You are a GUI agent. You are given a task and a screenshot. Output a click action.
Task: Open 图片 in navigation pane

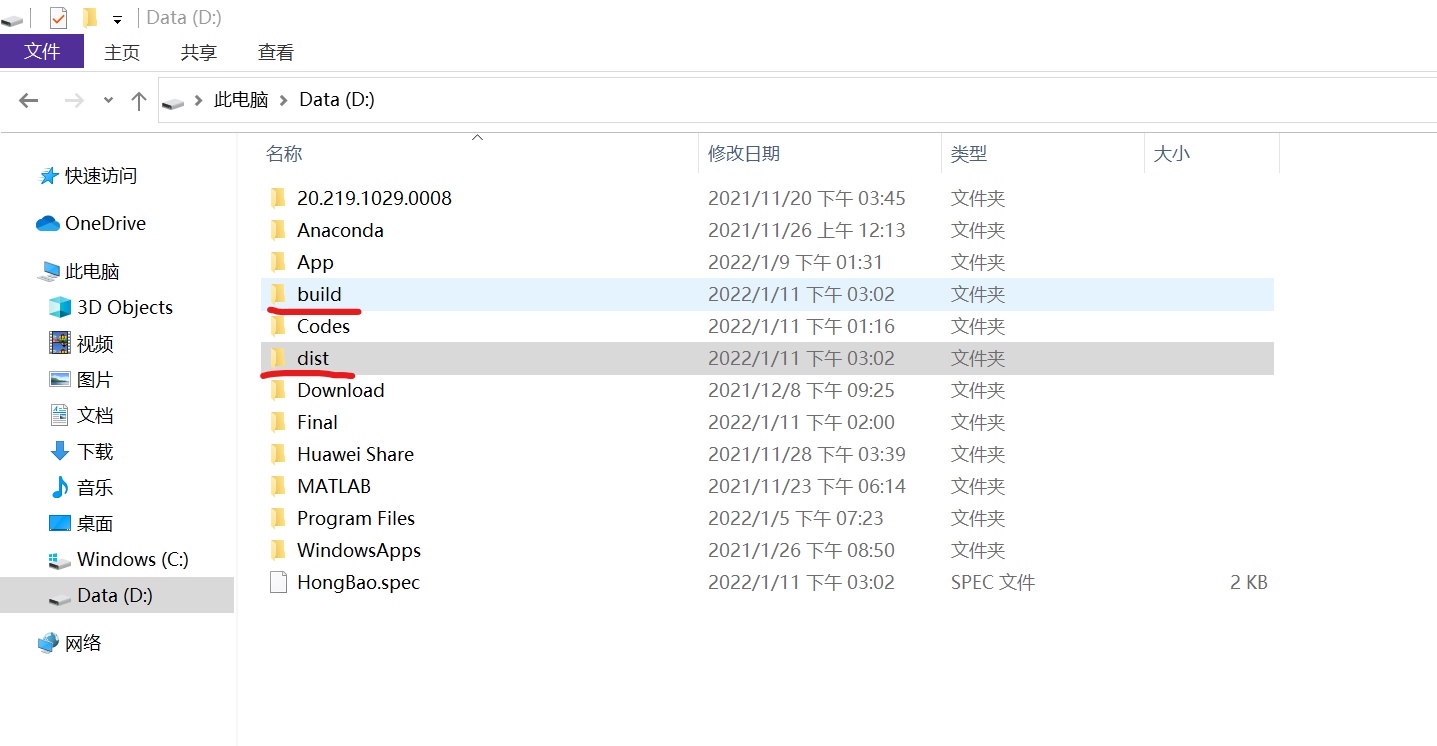tap(95, 380)
